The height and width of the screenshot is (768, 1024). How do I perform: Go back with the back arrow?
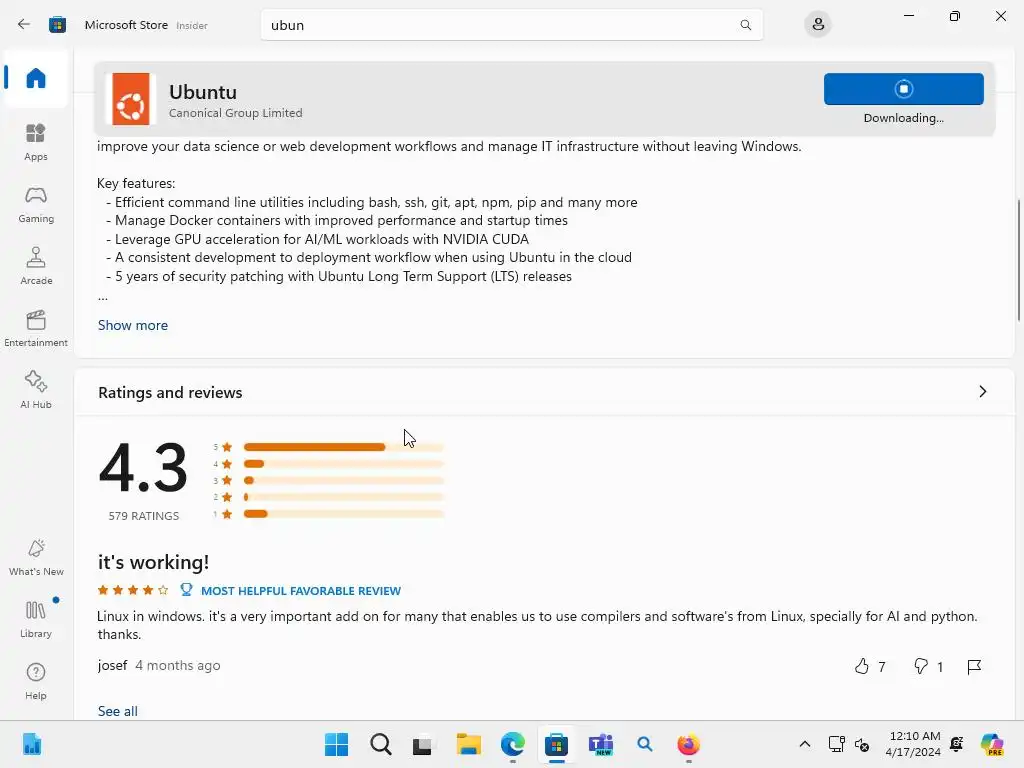pos(24,25)
